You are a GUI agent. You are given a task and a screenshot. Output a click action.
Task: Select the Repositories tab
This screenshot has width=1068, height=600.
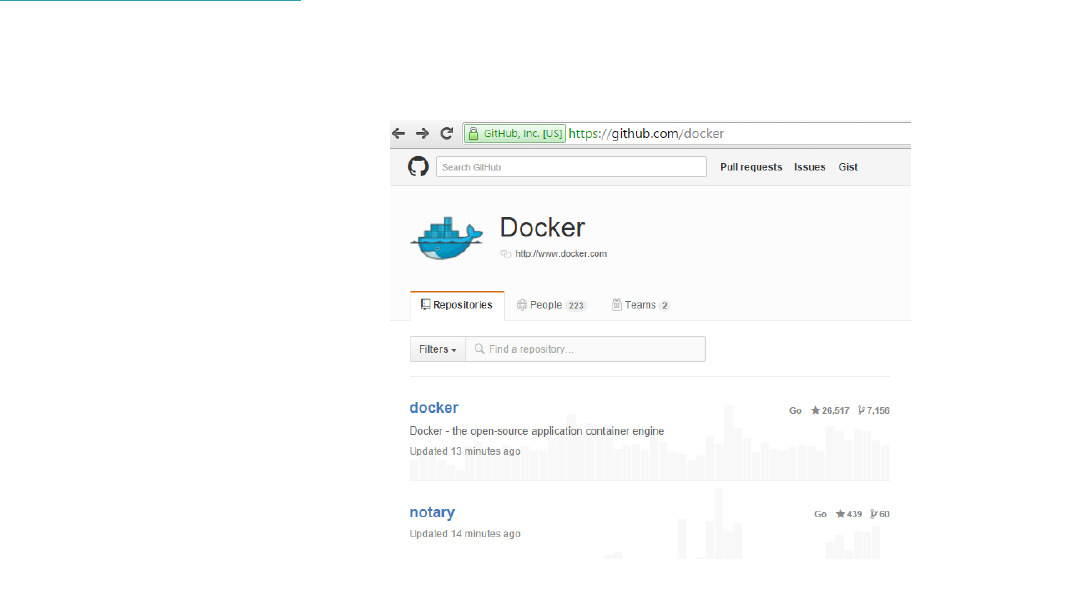[457, 305]
